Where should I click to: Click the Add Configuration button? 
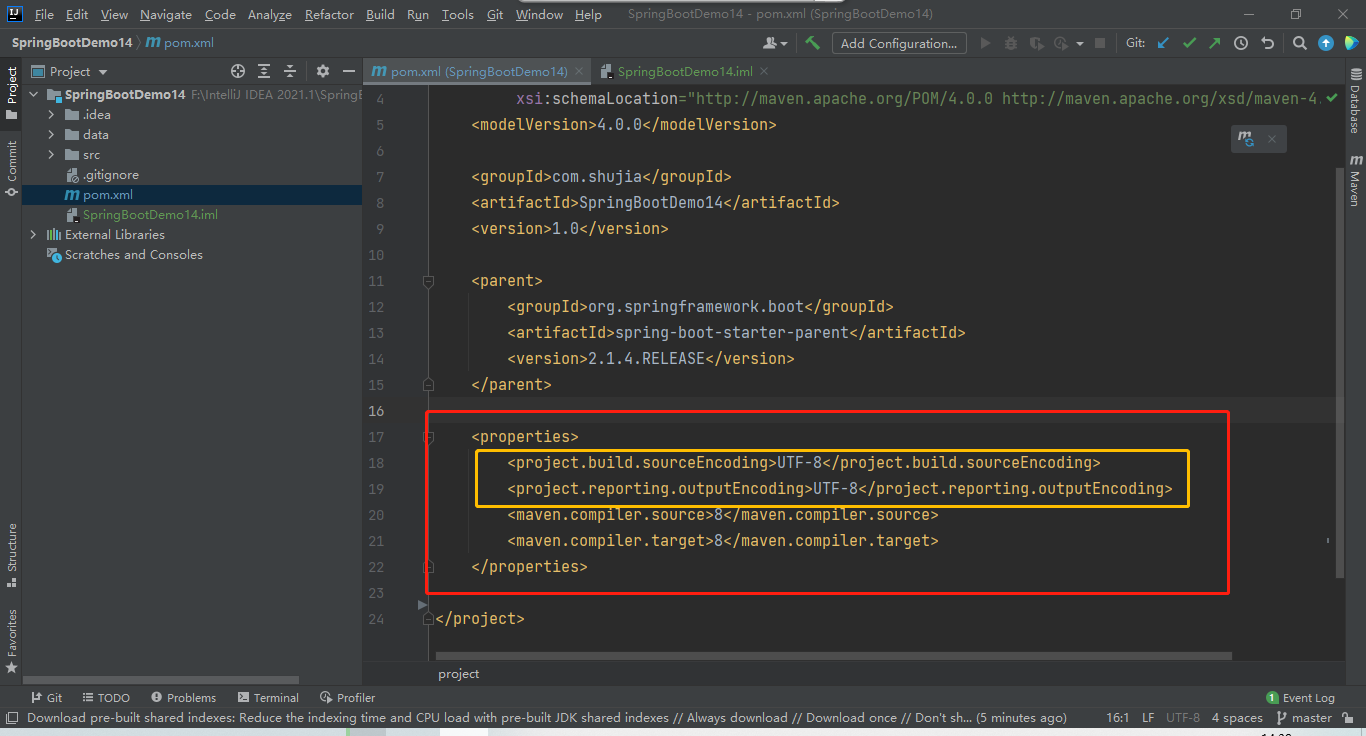(898, 43)
